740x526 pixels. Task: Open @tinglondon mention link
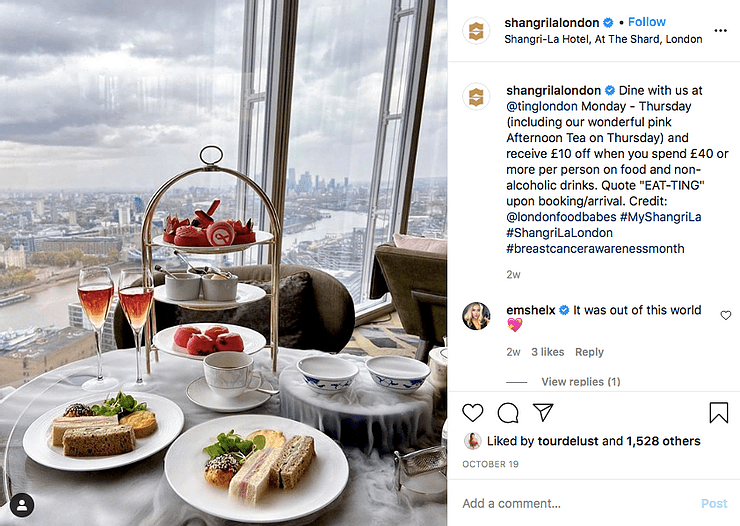coord(542,106)
